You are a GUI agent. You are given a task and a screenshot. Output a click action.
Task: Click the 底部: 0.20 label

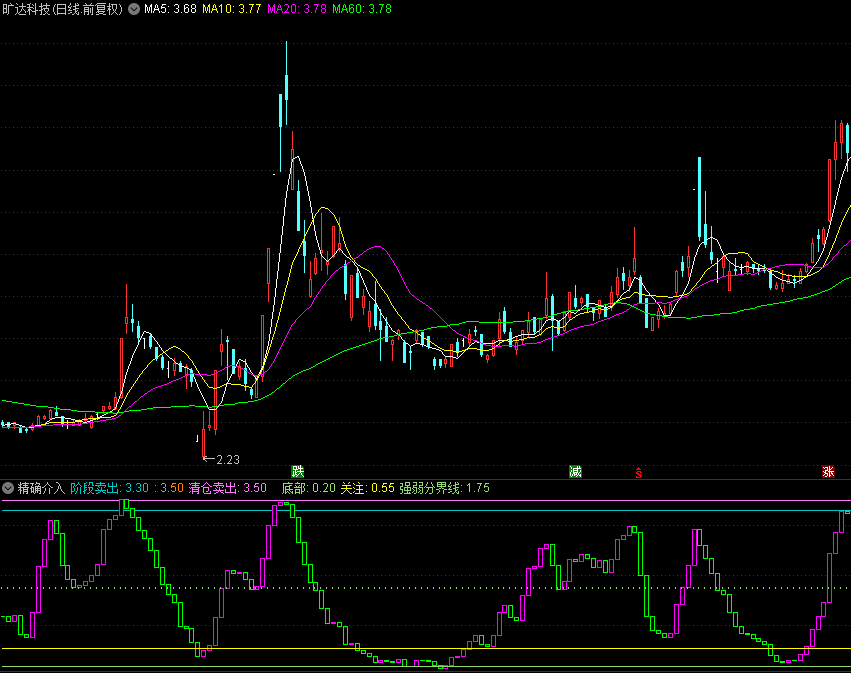click(x=309, y=488)
